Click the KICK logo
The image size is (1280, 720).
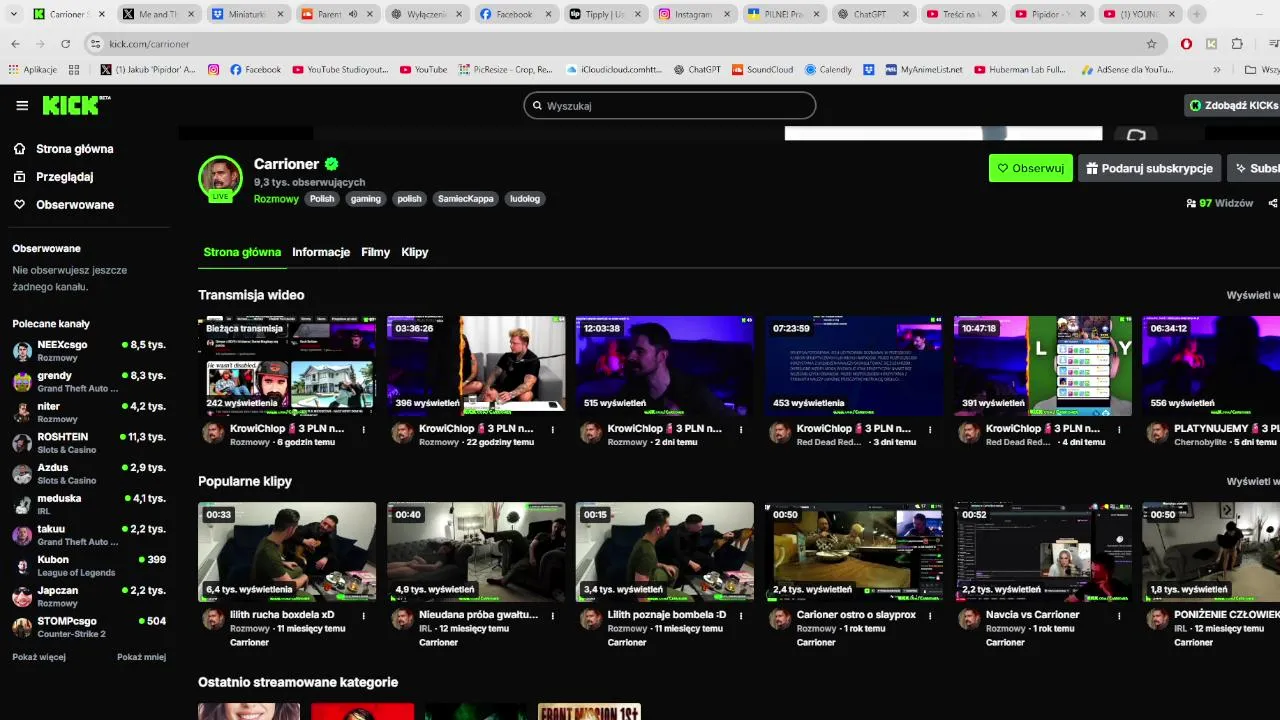76,105
